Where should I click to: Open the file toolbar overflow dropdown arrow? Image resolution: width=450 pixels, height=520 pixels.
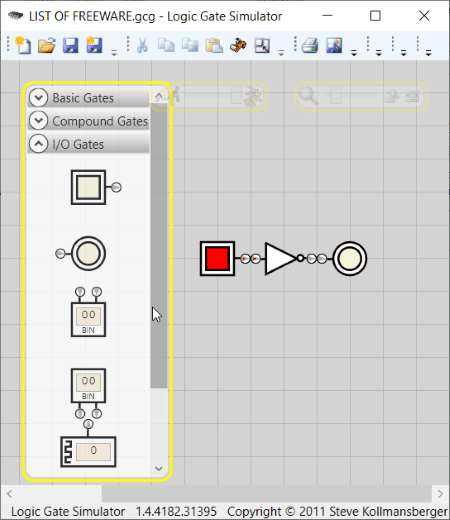click(114, 53)
